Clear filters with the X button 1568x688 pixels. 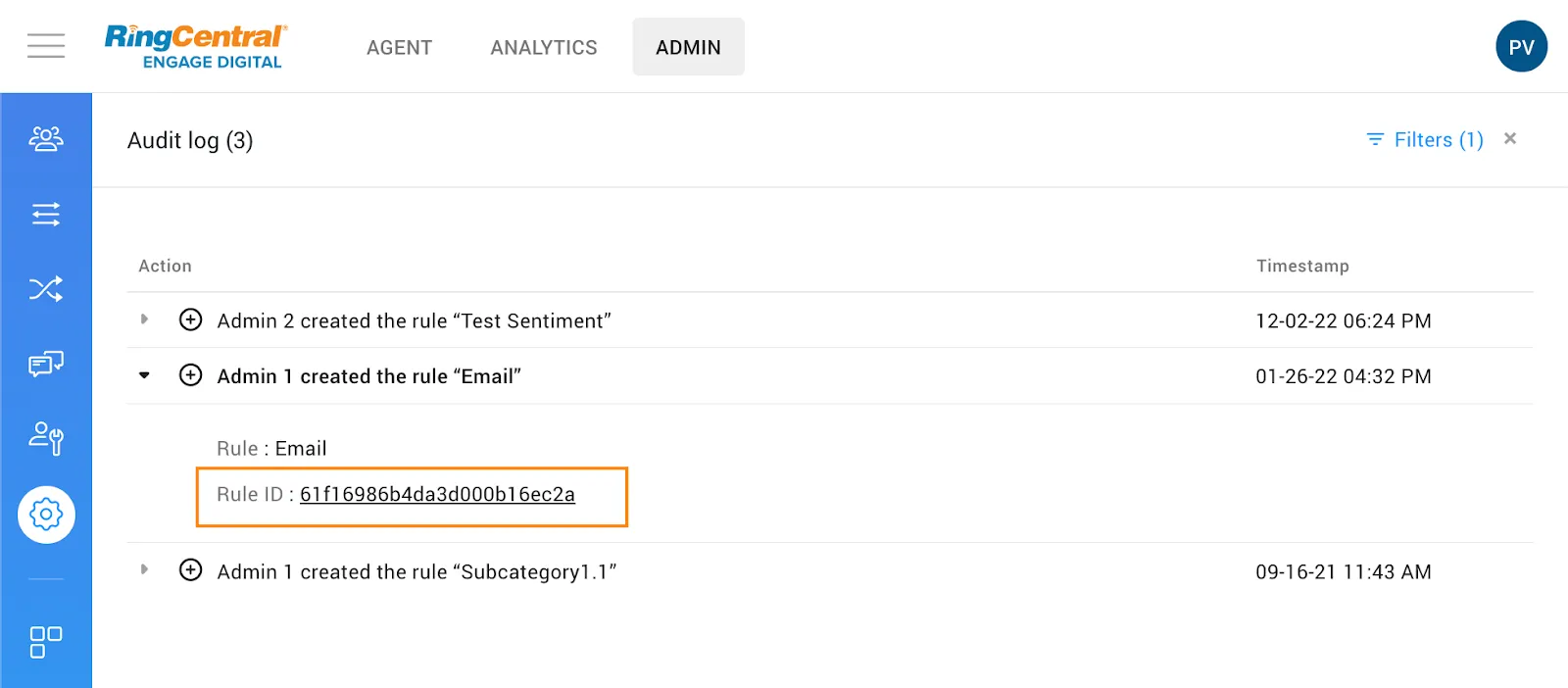coord(1510,139)
